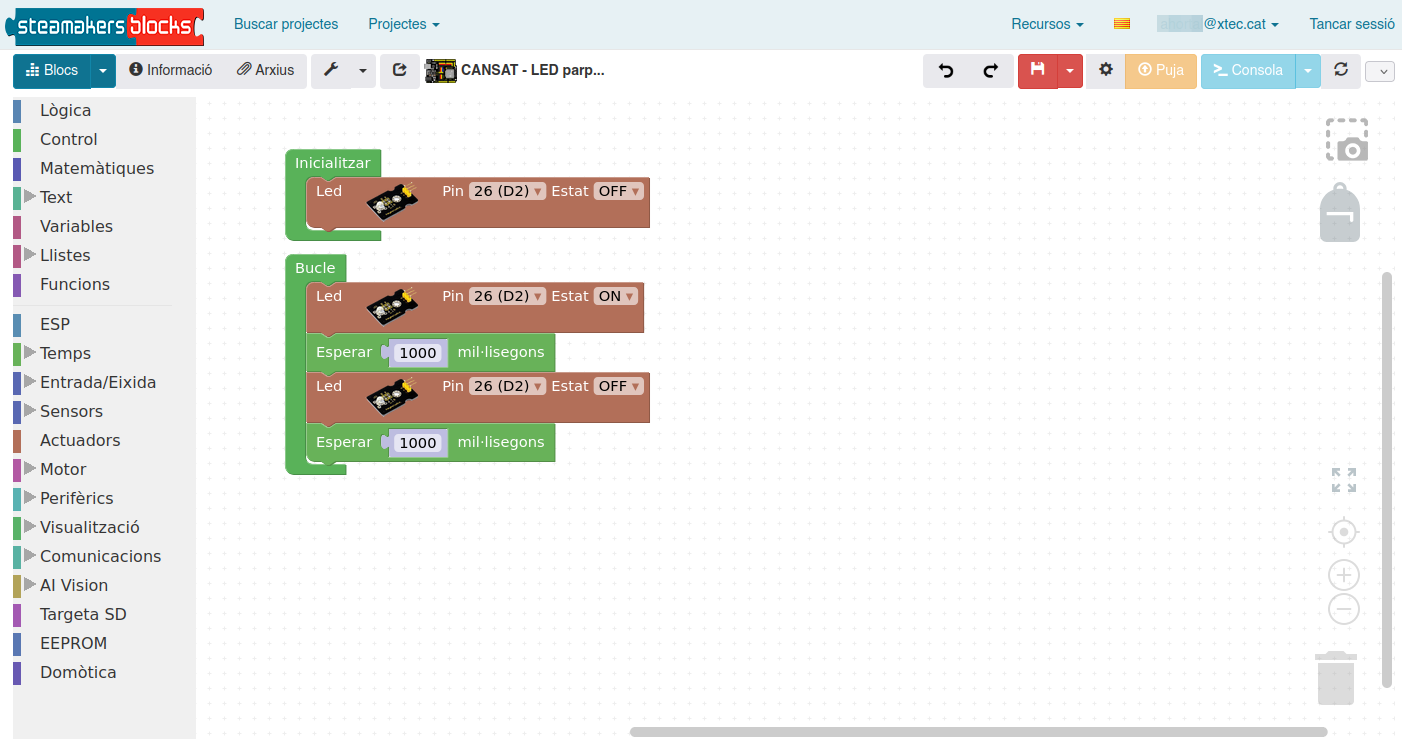Open settings gear in toolbar

point(1105,71)
